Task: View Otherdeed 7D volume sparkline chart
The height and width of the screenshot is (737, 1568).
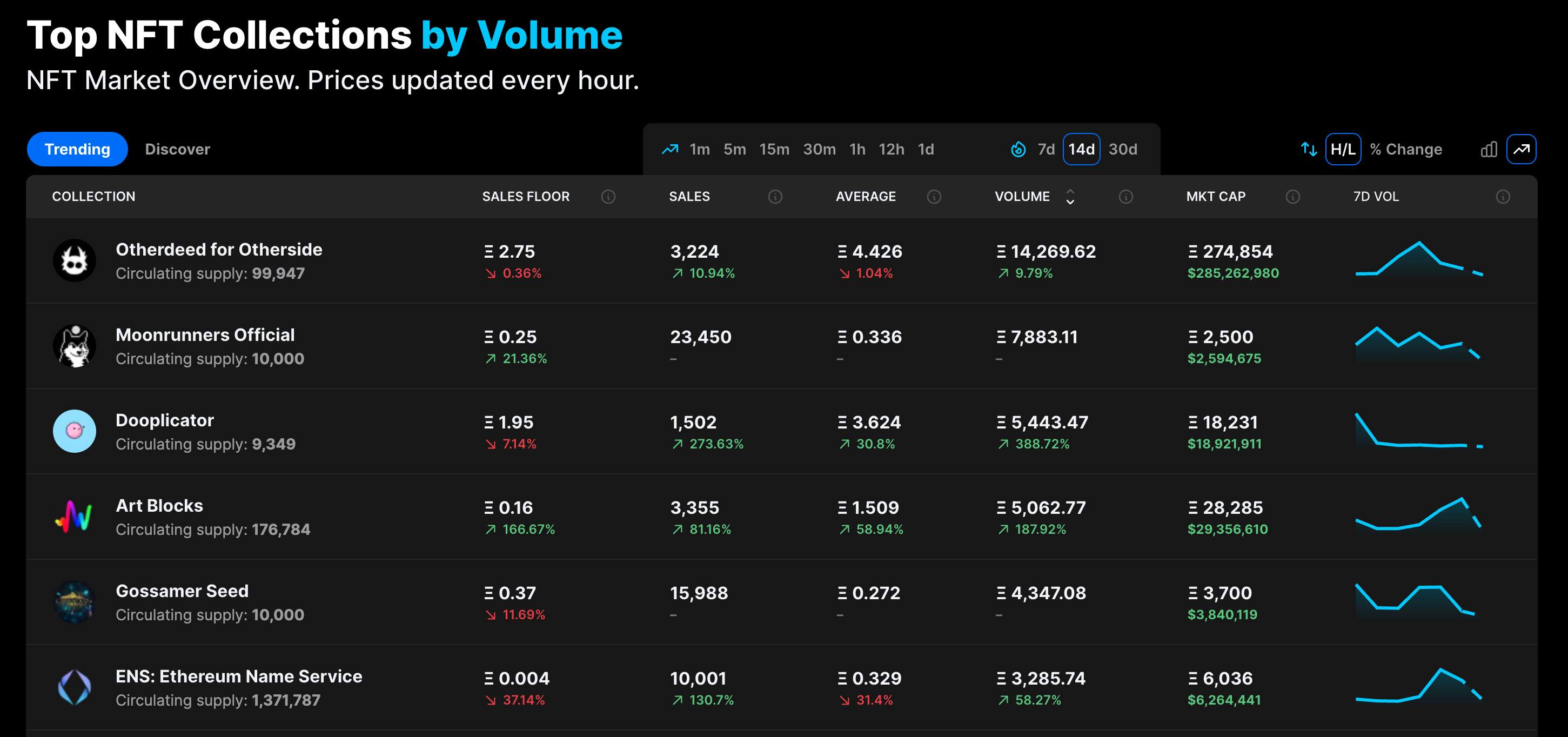Action: coord(1419,260)
